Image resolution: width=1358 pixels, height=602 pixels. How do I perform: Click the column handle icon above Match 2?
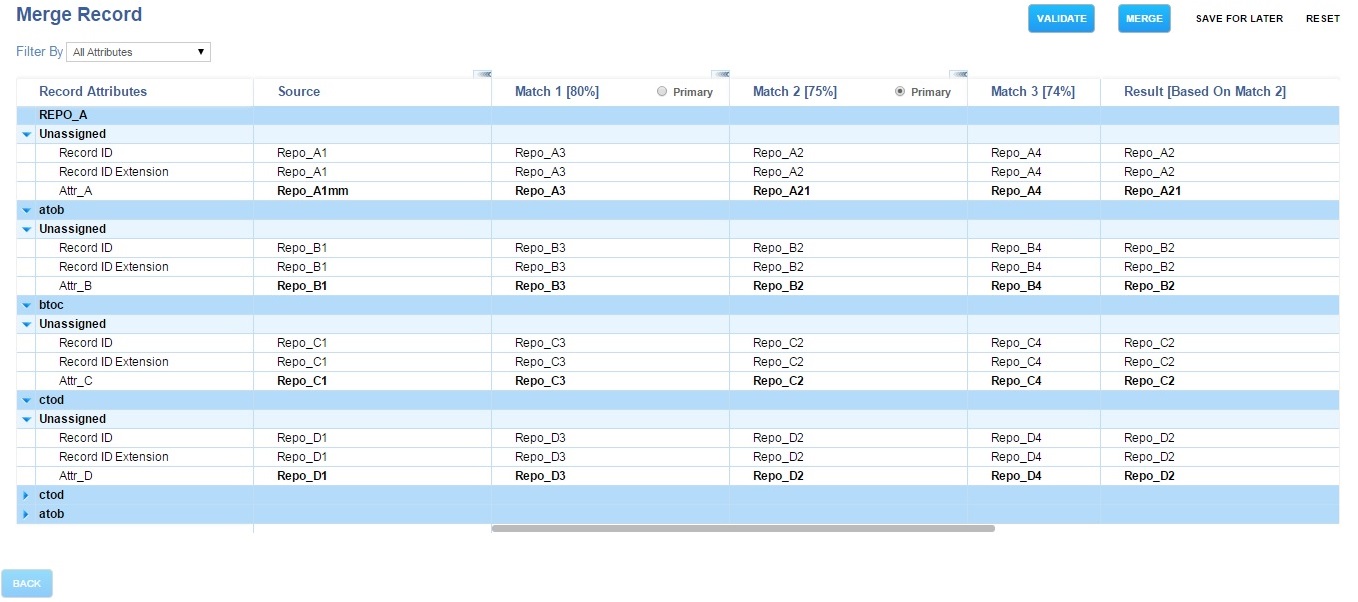tap(958, 73)
